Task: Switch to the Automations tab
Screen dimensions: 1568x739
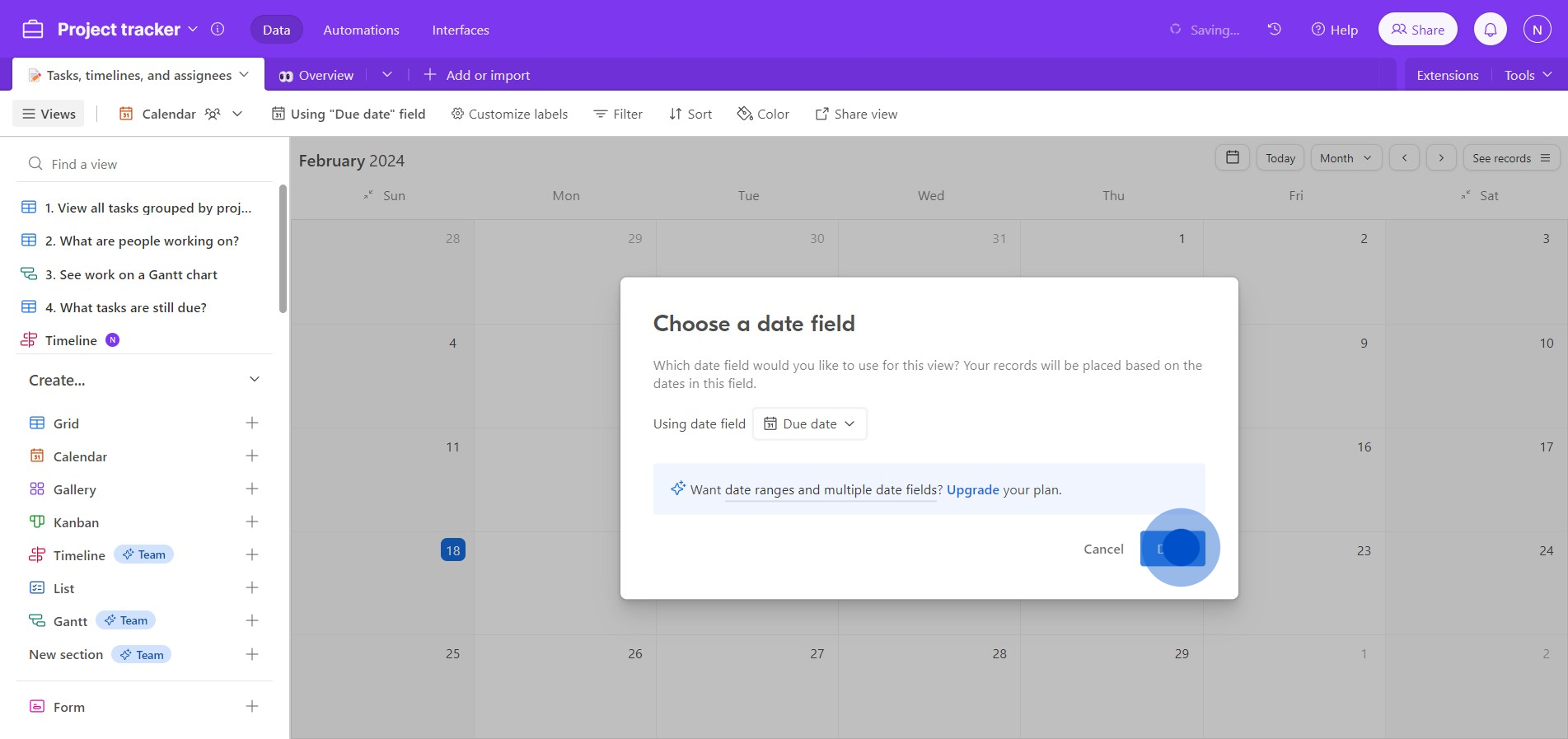Action: point(361,30)
